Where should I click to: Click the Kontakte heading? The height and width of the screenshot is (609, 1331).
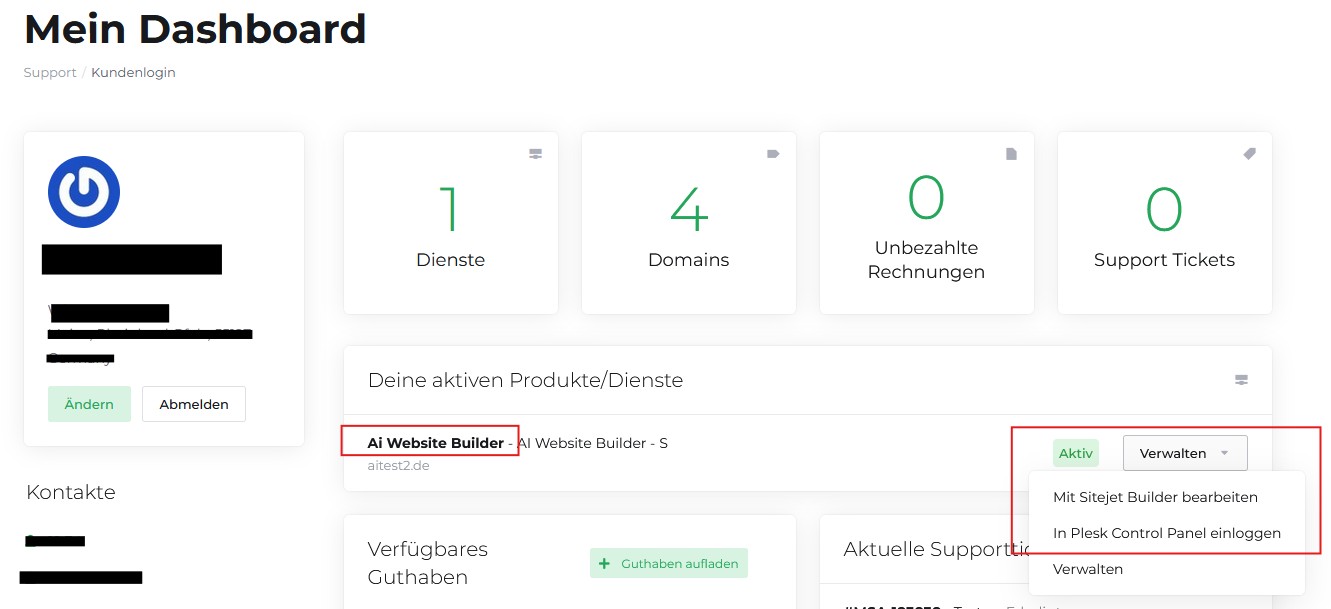[71, 492]
